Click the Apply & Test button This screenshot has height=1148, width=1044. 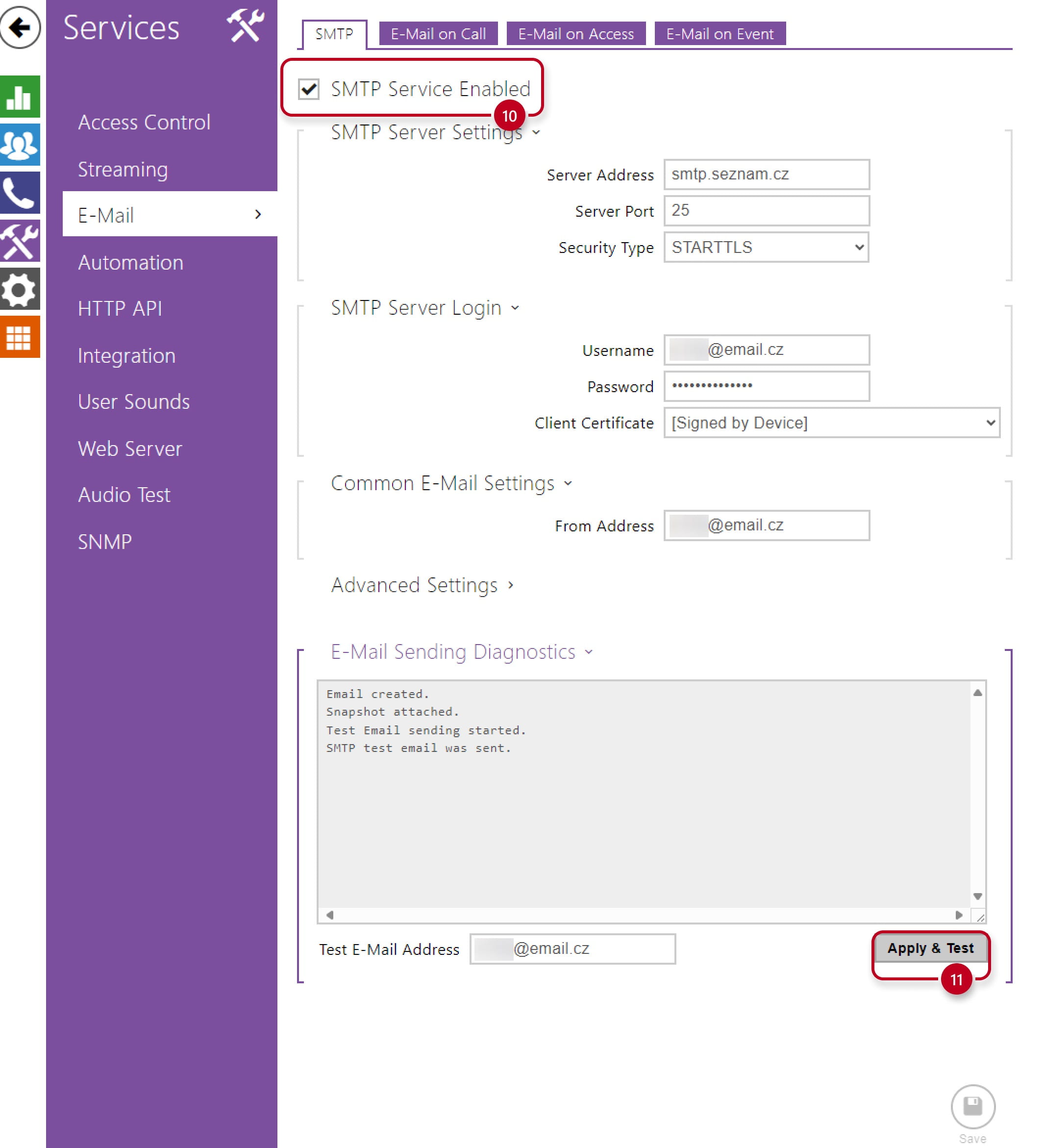(930, 948)
